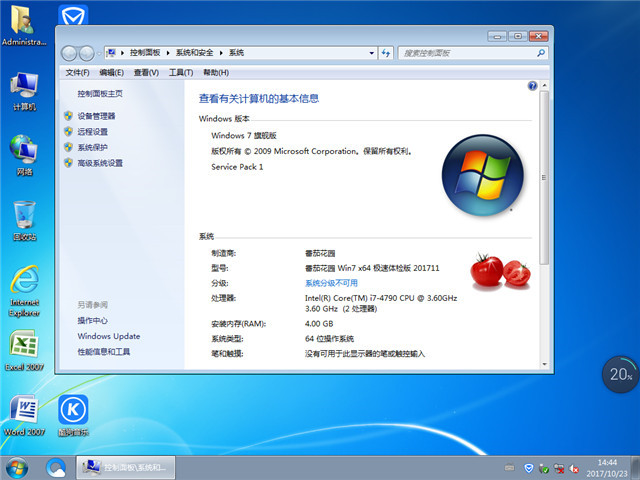The width and height of the screenshot is (640, 480).
Task: Open 远程设置 link
Action: [93, 131]
